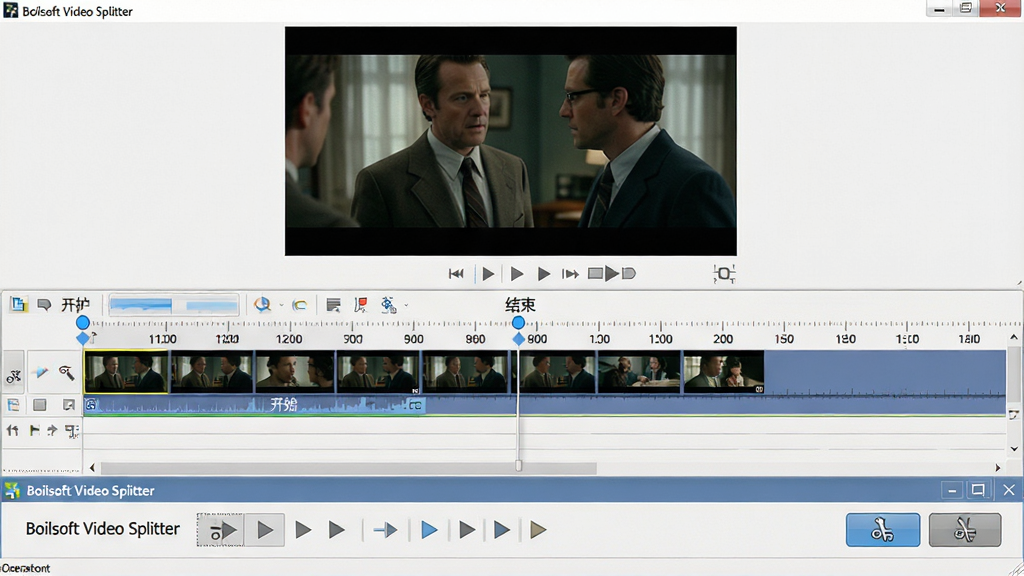Click the pressed gray play button in bottom window
The image size is (1024, 576).
point(264,530)
